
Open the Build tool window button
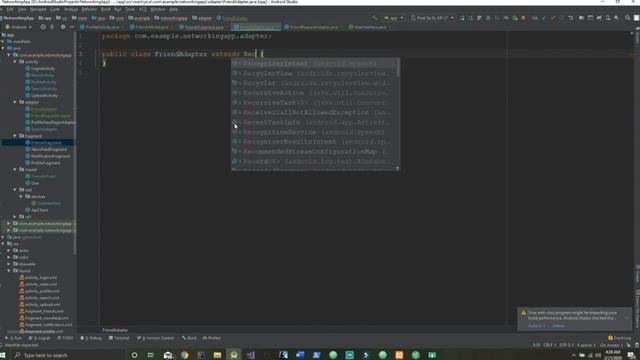point(189,338)
